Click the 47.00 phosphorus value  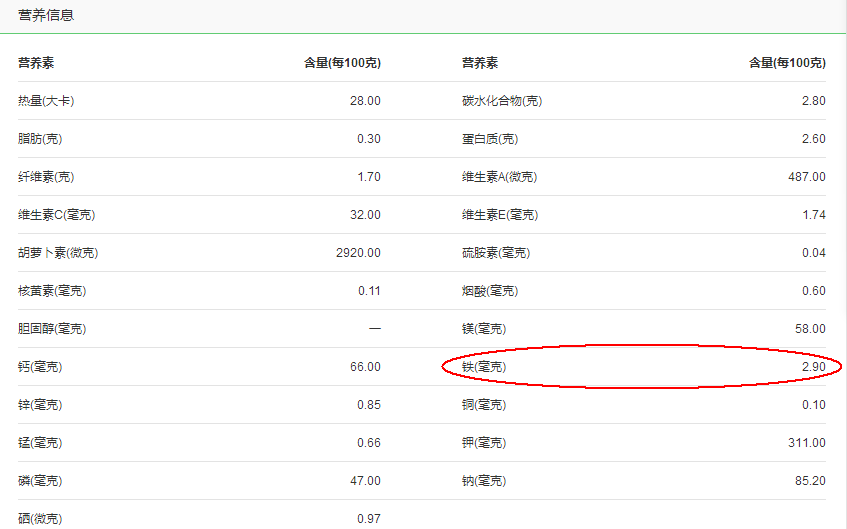[x=365, y=480]
